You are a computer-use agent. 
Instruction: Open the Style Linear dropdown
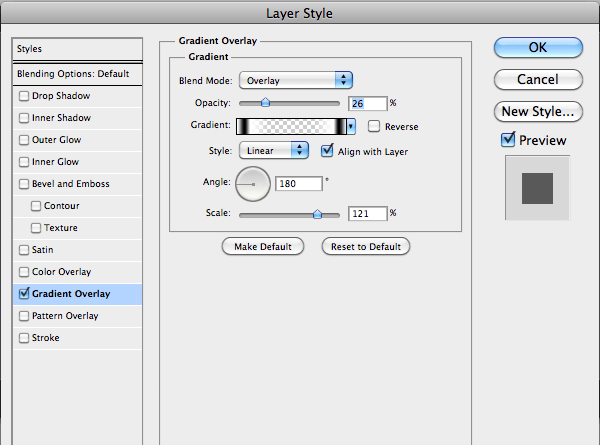point(274,150)
